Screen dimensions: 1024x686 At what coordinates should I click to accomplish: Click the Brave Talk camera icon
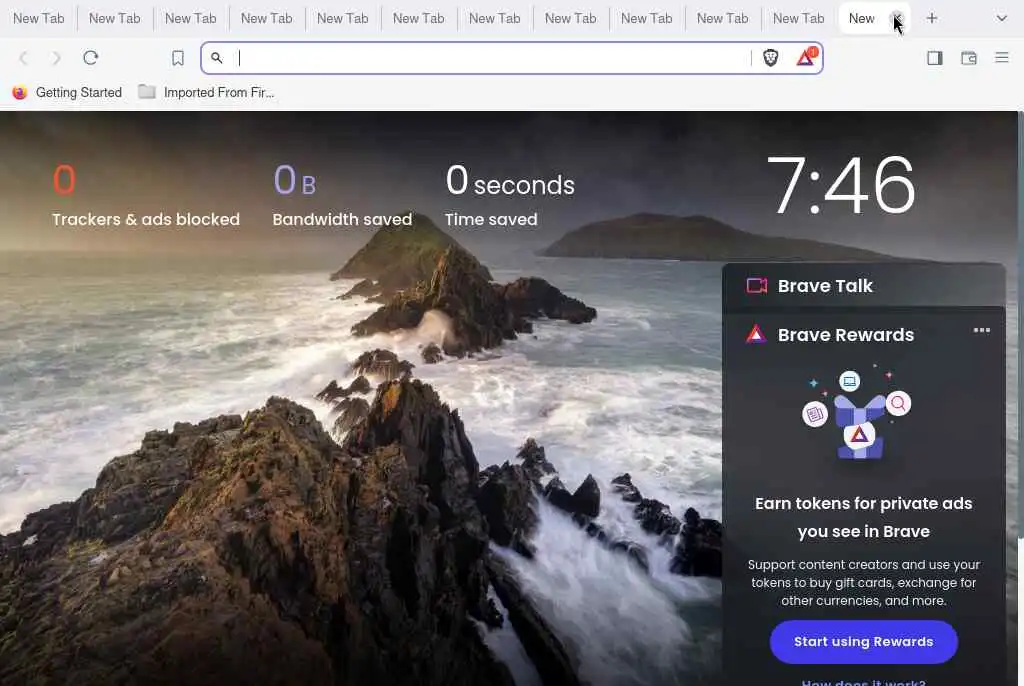click(x=756, y=286)
